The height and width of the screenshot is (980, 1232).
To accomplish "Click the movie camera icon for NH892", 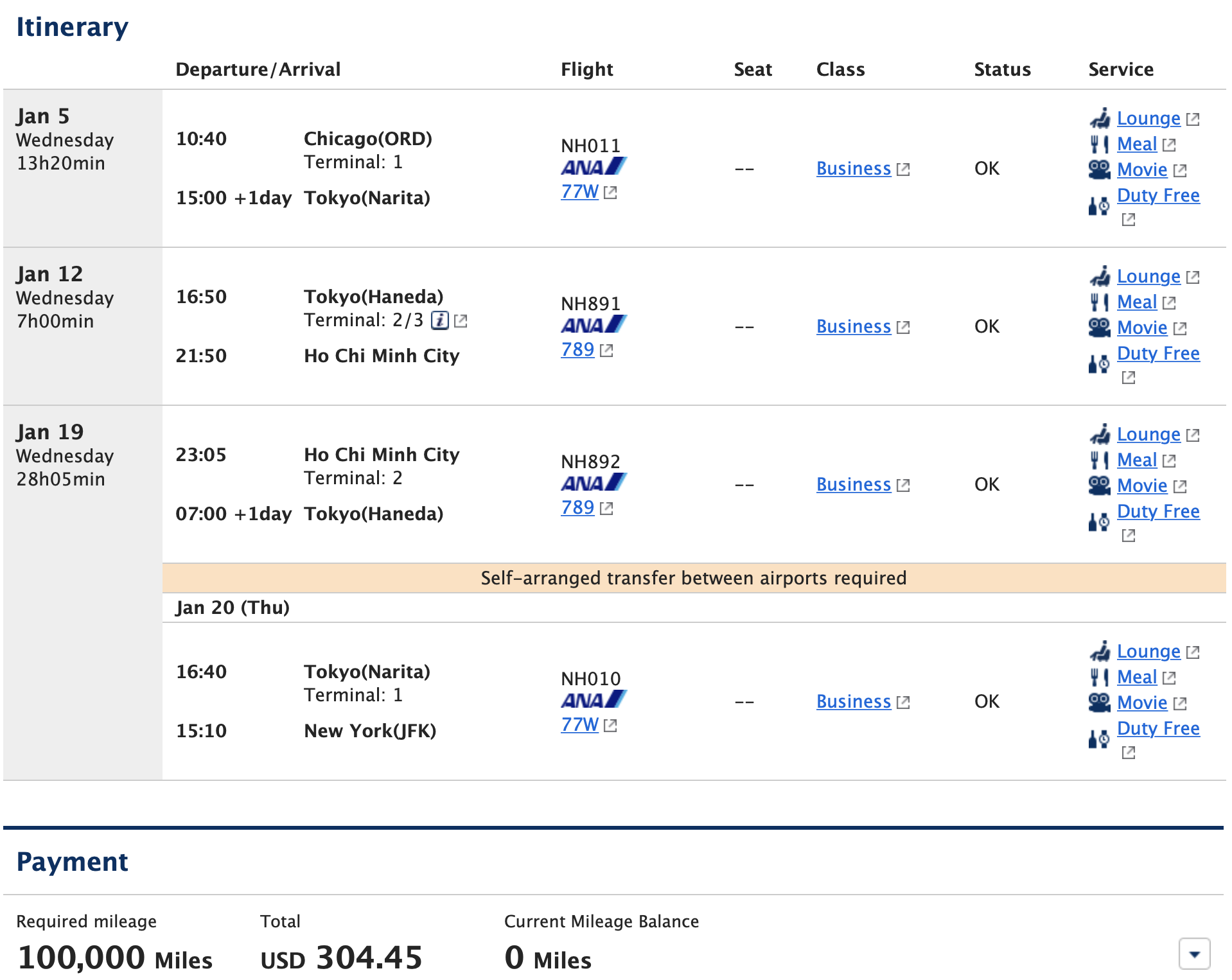I will (x=1100, y=486).
